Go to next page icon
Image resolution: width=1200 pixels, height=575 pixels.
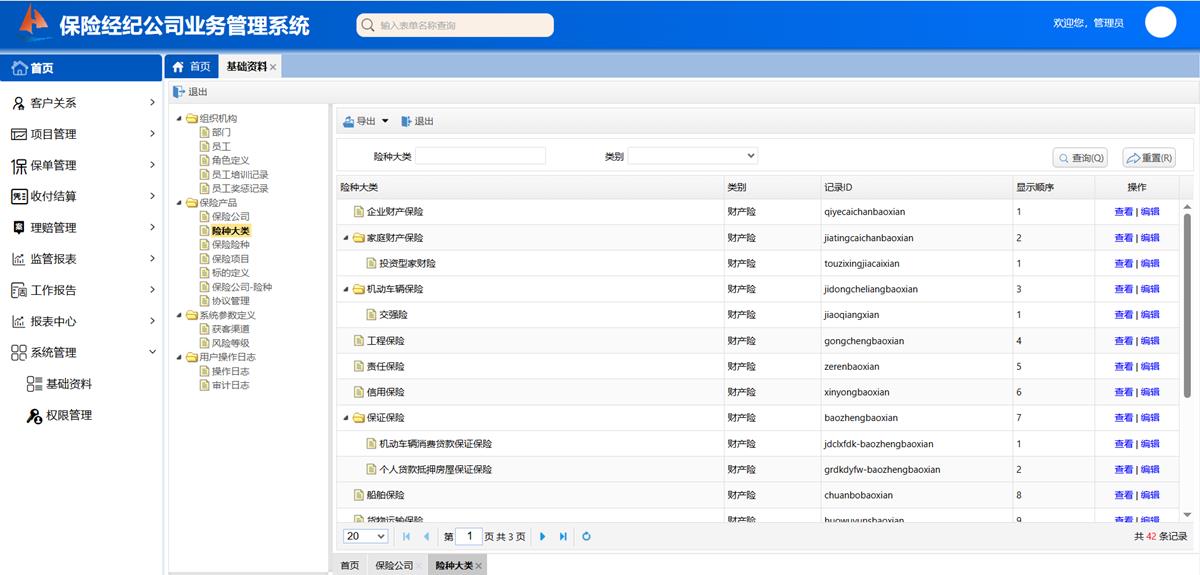click(x=543, y=537)
